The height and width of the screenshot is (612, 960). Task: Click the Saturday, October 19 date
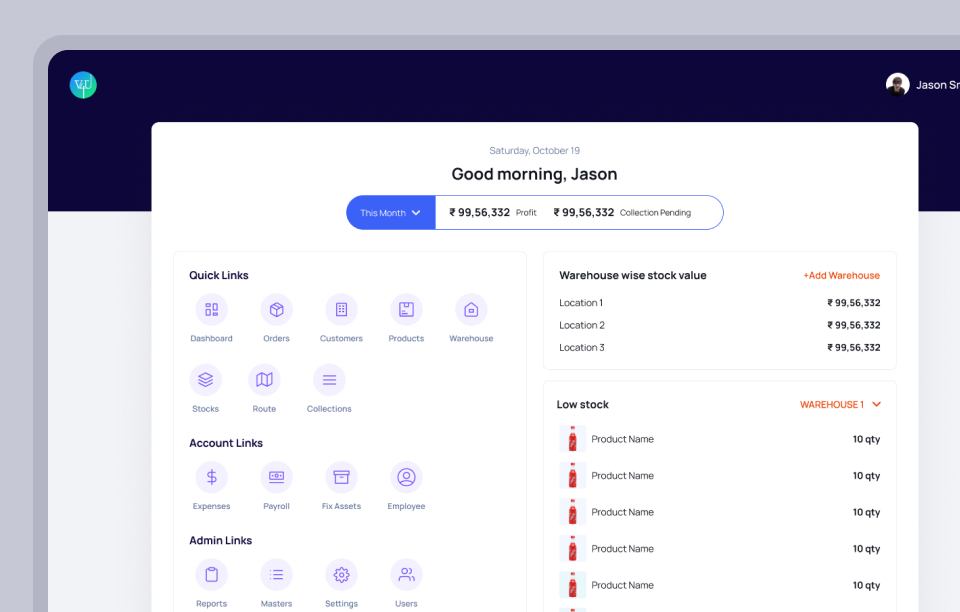coord(534,151)
